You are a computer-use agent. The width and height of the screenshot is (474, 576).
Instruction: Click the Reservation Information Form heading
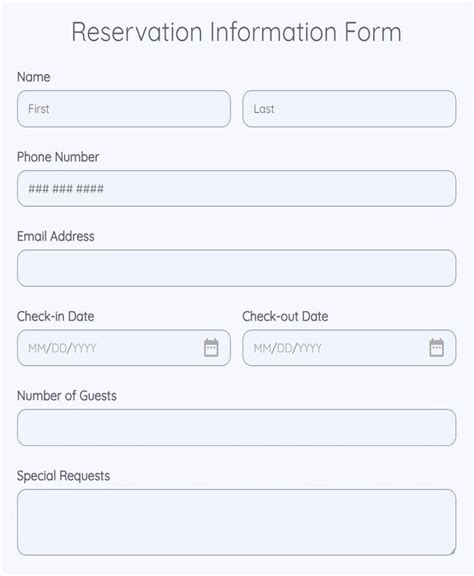coord(236,32)
